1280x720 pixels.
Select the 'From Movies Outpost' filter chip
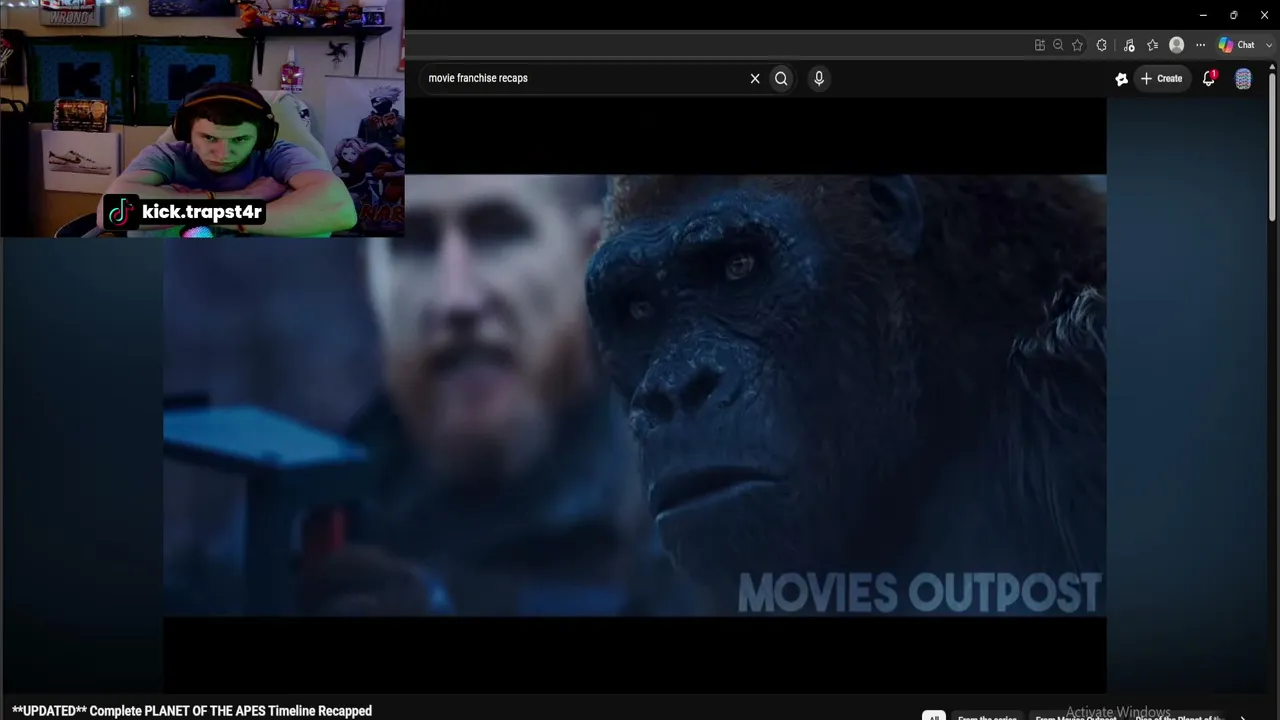pyautogui.click(x=1076, y=717)
